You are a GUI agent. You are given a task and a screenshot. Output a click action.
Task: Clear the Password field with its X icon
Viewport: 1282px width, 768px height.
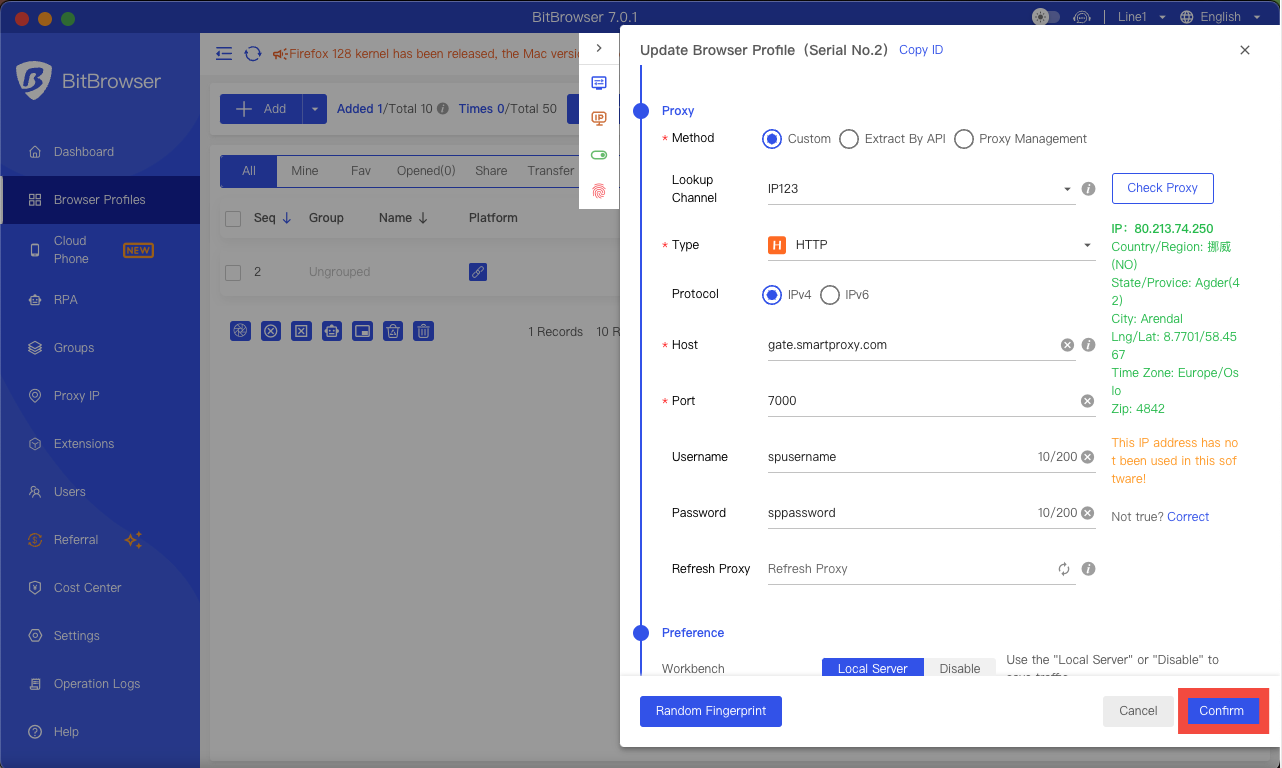coord(1087,513)
